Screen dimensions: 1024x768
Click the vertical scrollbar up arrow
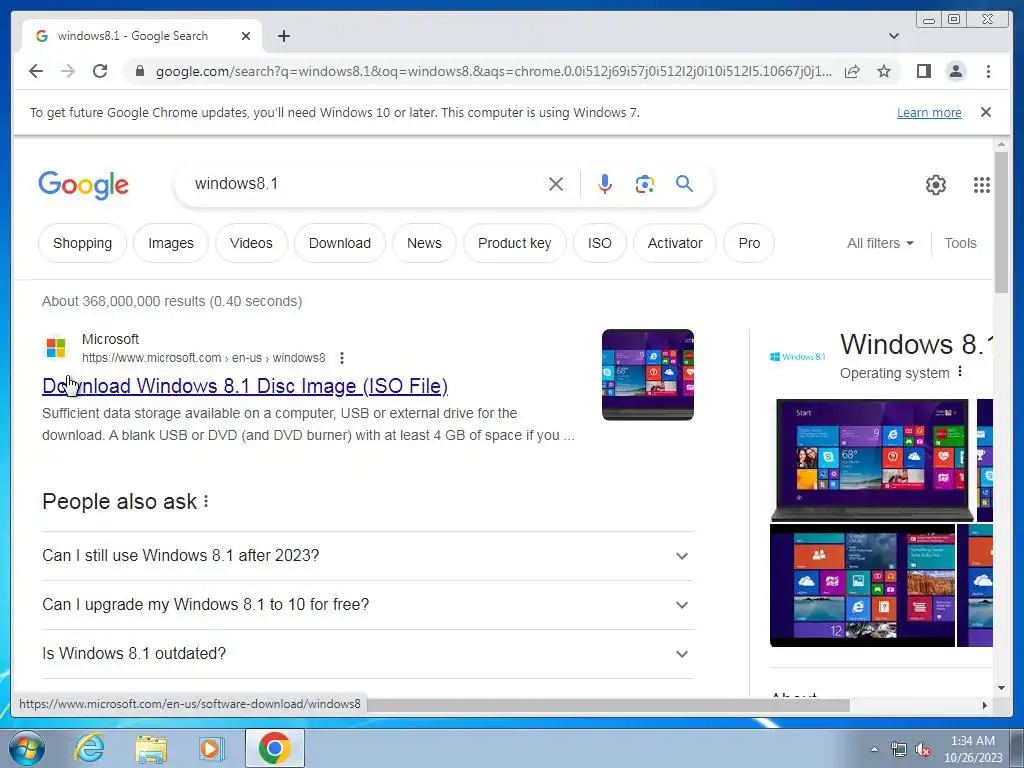tap(1002, 144)
